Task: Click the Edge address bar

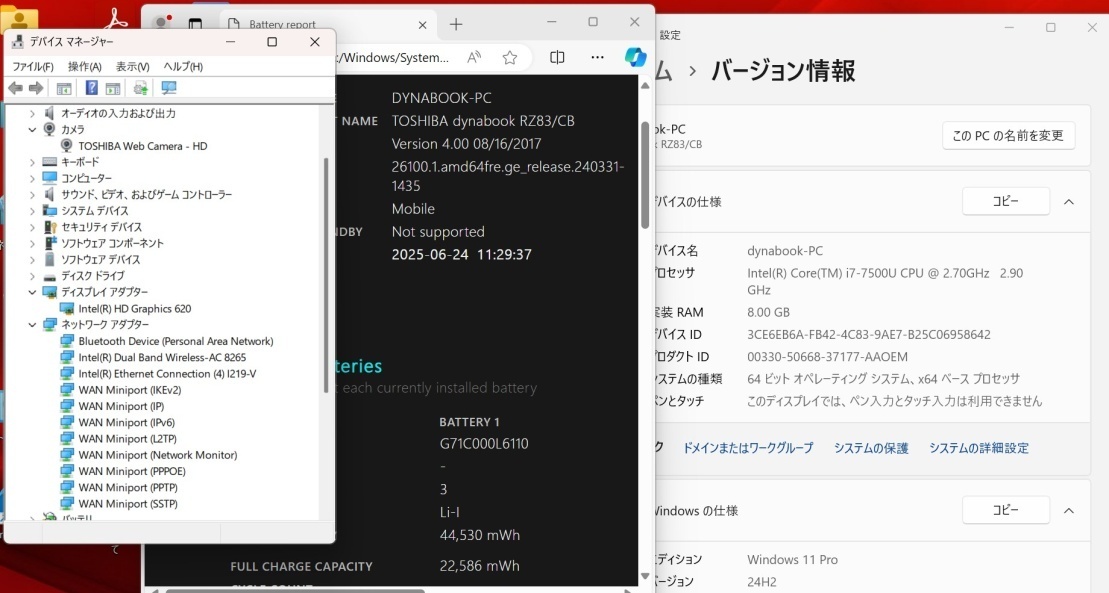Action: click(x=393, y=58)
